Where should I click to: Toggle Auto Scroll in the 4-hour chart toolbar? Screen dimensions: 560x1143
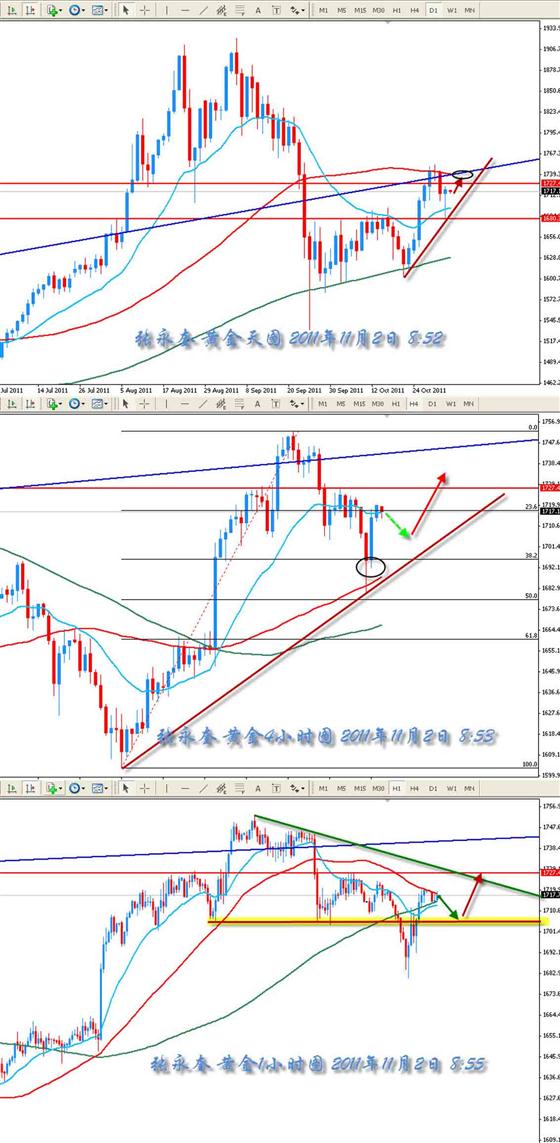tap(11, 403)
